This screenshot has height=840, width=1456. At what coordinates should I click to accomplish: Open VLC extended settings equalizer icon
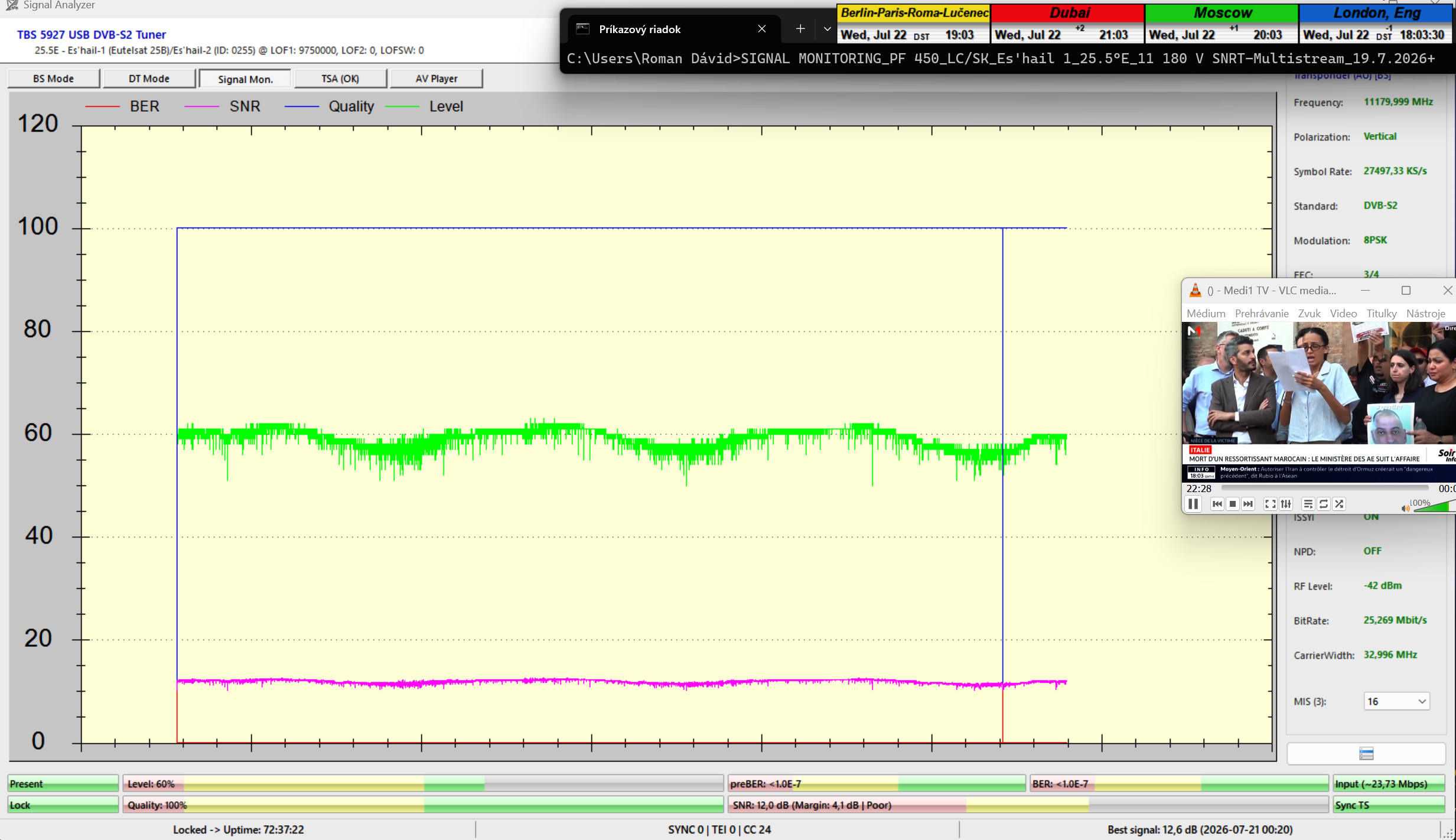coord(1286,504)
